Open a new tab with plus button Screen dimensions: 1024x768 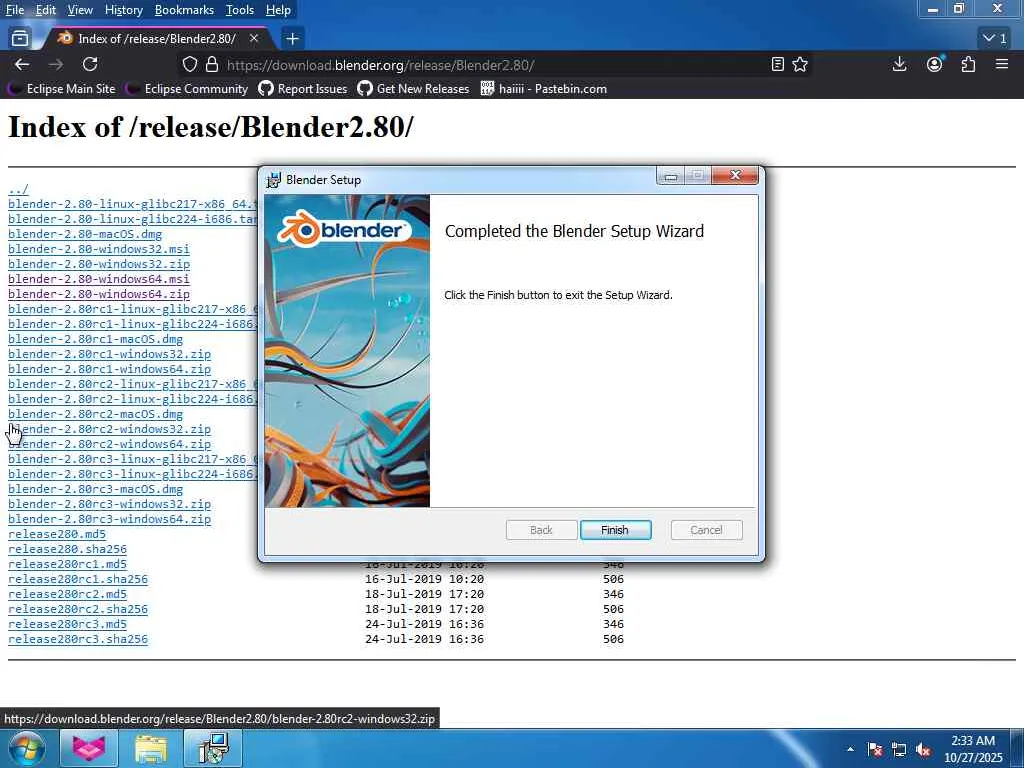[x=292, y=39]
